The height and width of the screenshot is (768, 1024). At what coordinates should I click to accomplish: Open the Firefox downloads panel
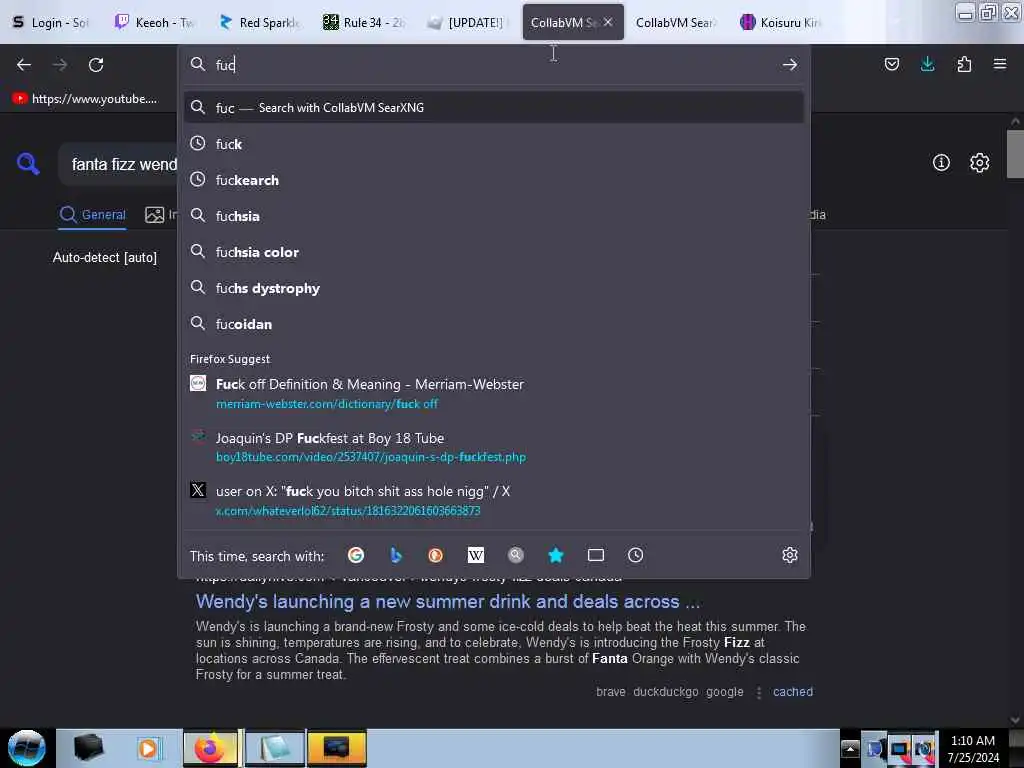[x=927, y=64]
